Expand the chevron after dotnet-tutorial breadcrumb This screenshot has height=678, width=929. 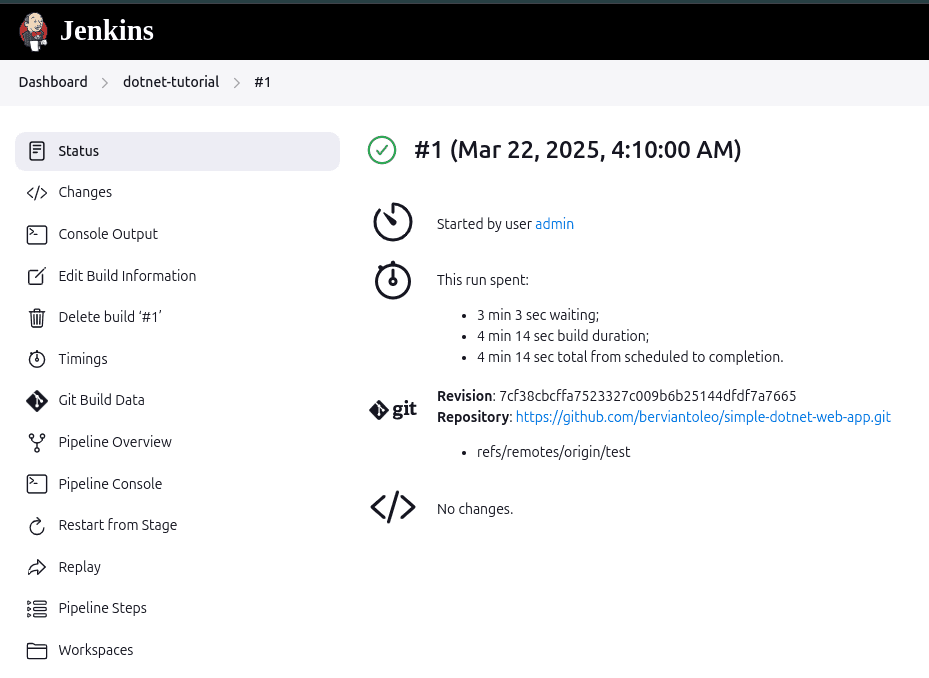237,83
